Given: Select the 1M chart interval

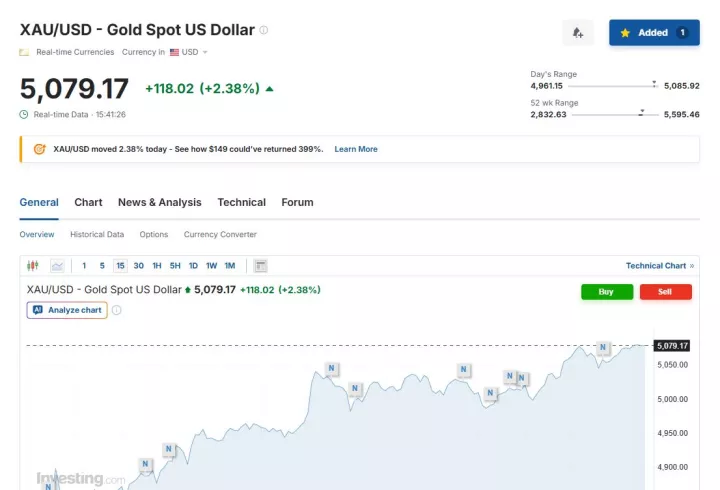Looking at the screenshot, I should pyautogui.click(x=230, y=266).
